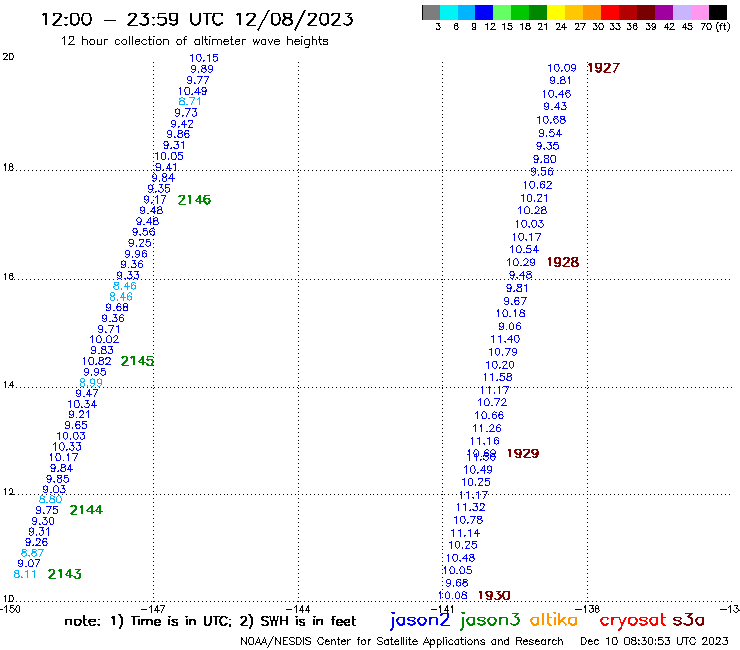Select the yellow swatch in the wave height scale
The height and width of the screenshot is (650, 740).
coord(556,12)
